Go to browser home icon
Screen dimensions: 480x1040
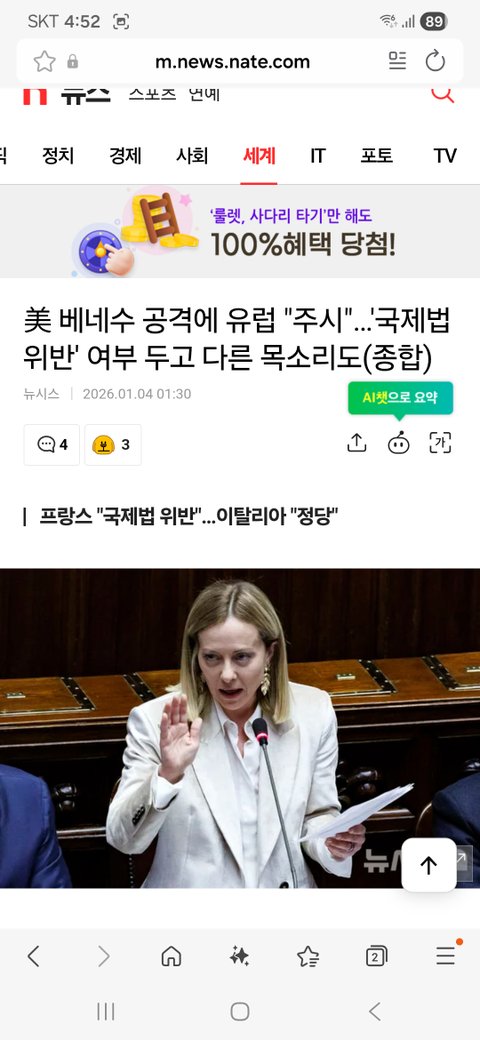171,956
